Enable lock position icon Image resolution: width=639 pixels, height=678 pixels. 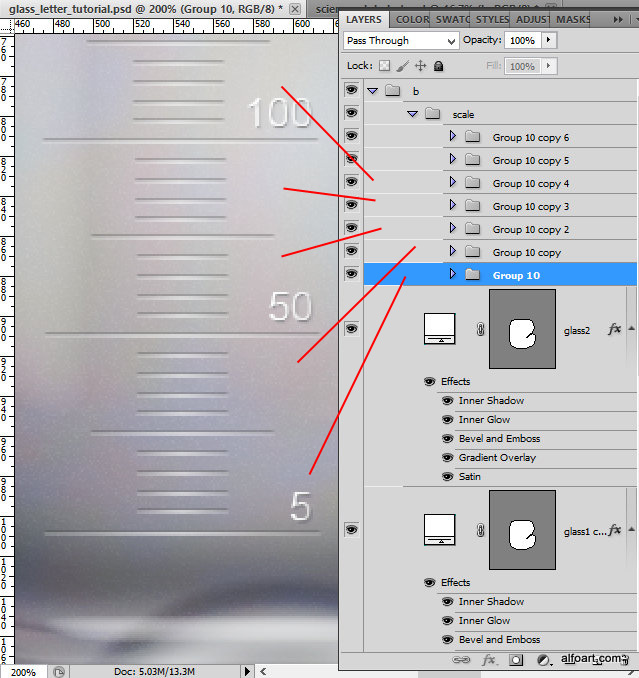coord(420,66)
